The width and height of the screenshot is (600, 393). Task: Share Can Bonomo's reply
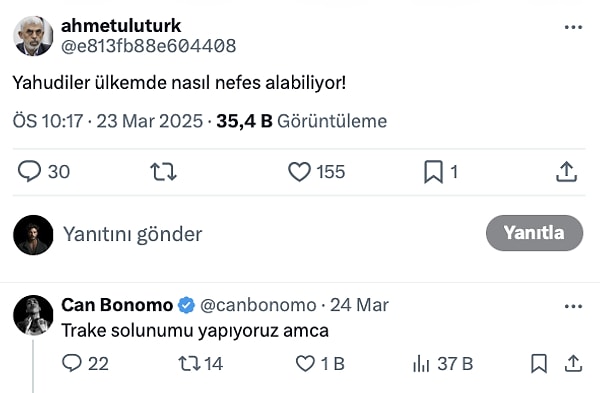573,363
